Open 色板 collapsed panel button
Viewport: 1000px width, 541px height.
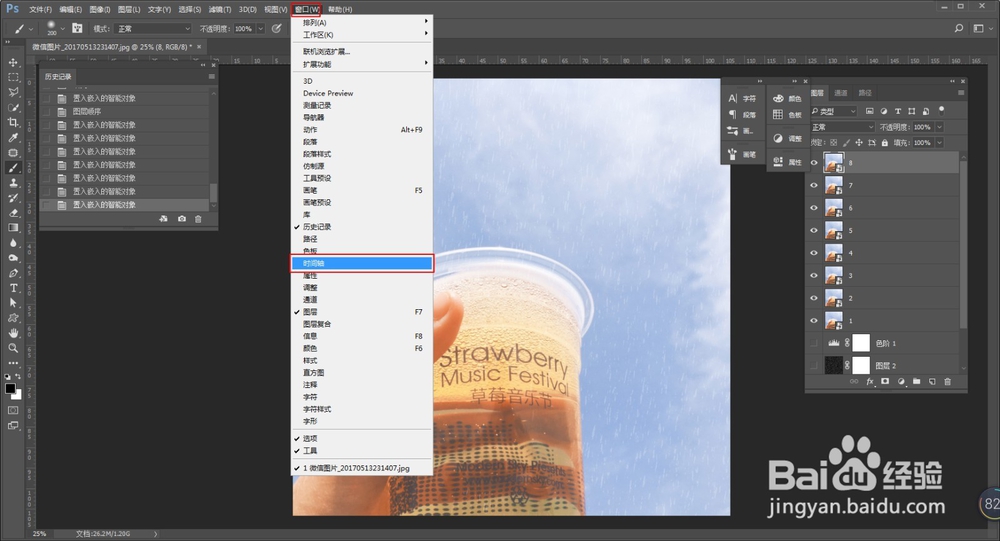(787, 115)
